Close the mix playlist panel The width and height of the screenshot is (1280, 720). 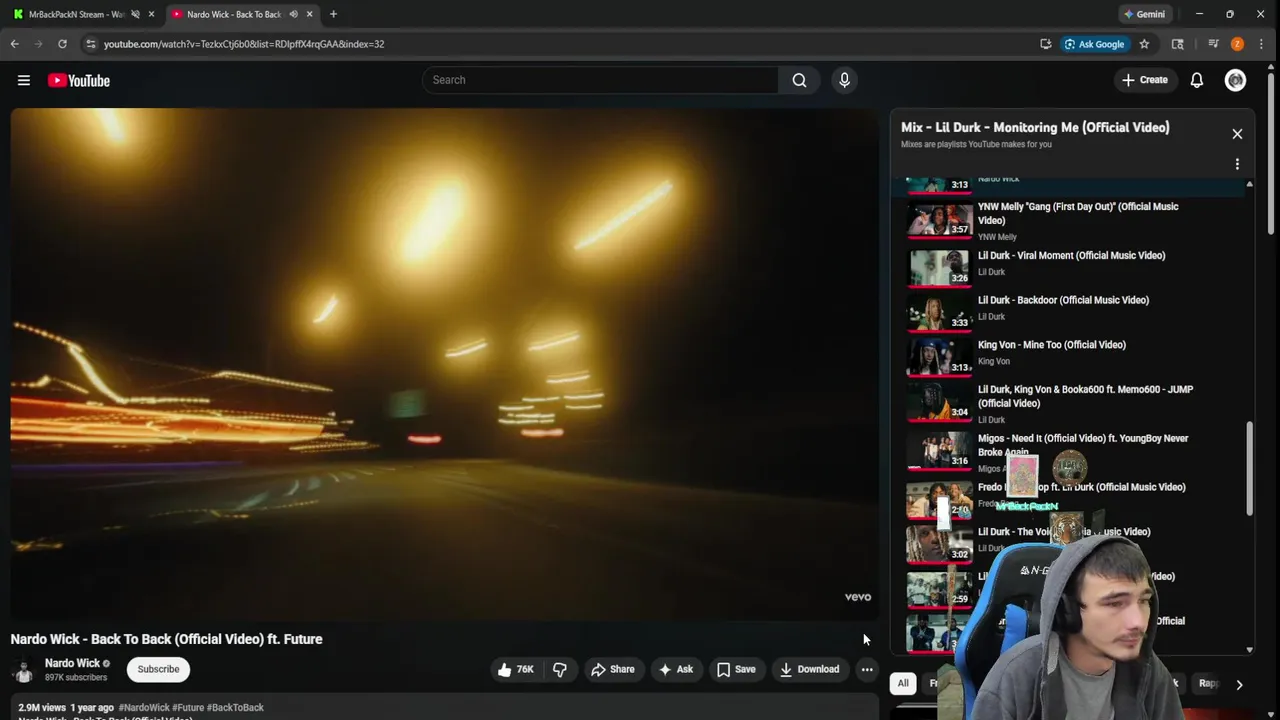(x=1237, y=134)
